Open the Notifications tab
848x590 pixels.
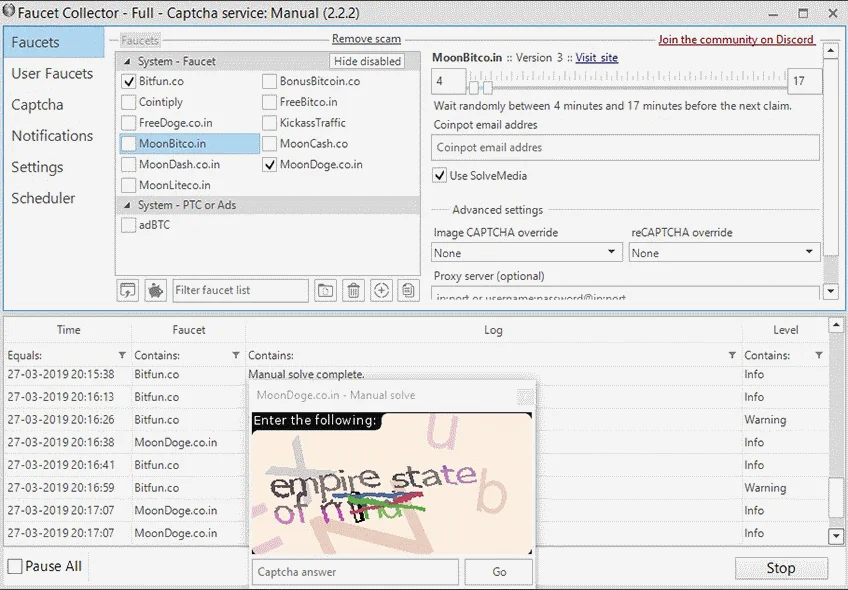pos(52,136)
